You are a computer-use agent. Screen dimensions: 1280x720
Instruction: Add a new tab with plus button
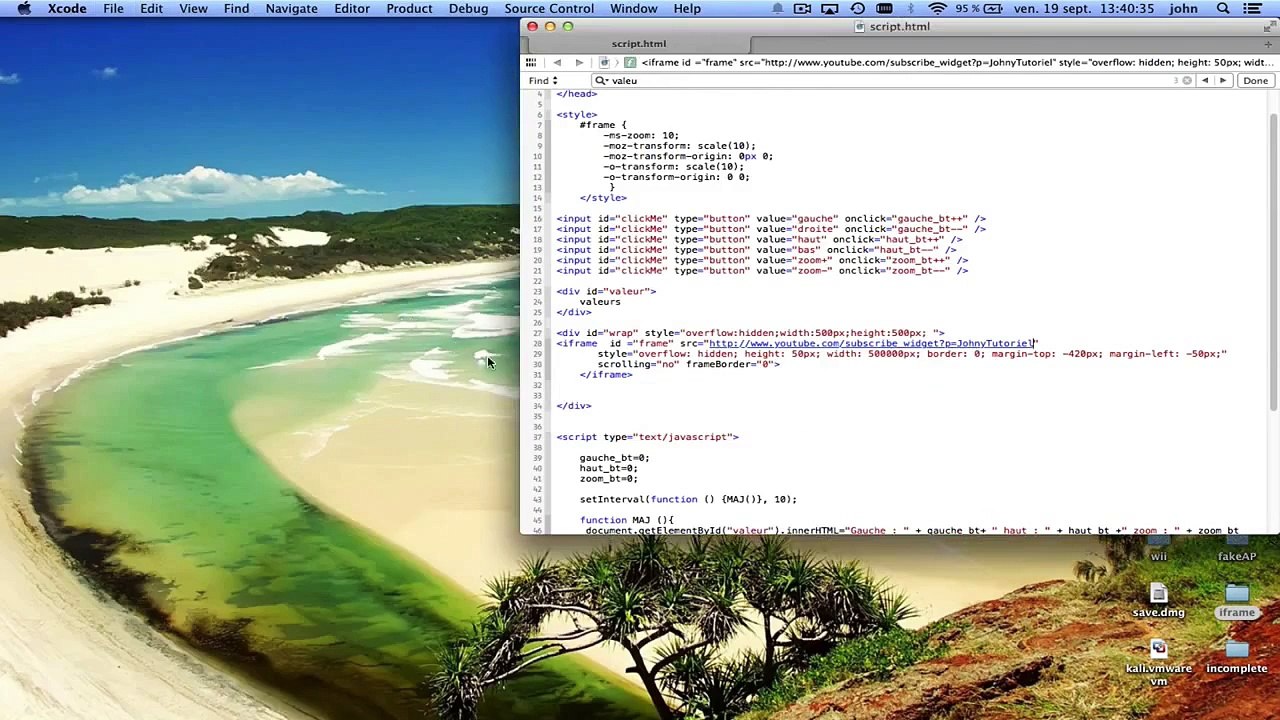click(1268, 44)
